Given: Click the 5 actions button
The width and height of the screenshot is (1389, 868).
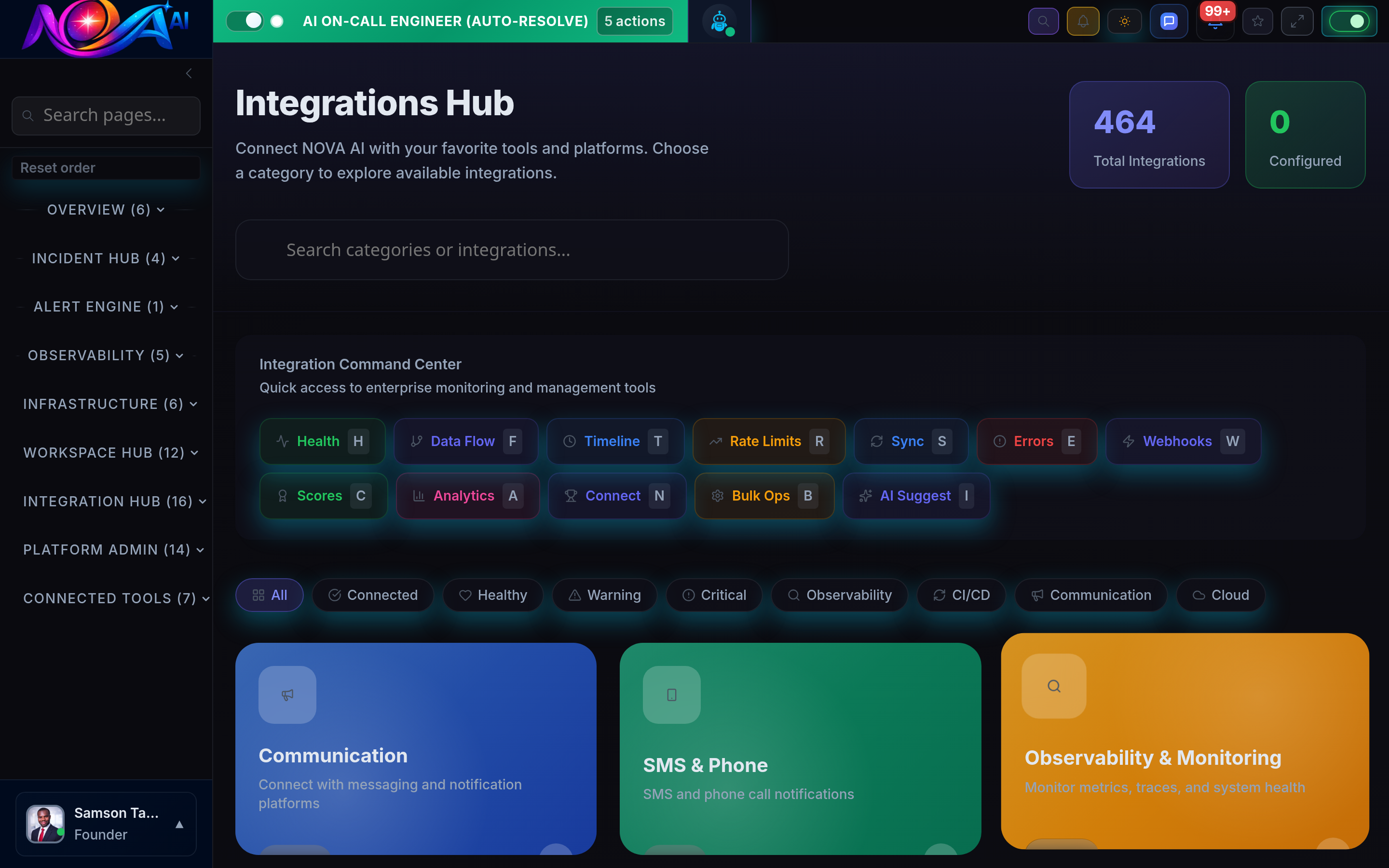Looking at the screenshot, I should click(634, 21).
